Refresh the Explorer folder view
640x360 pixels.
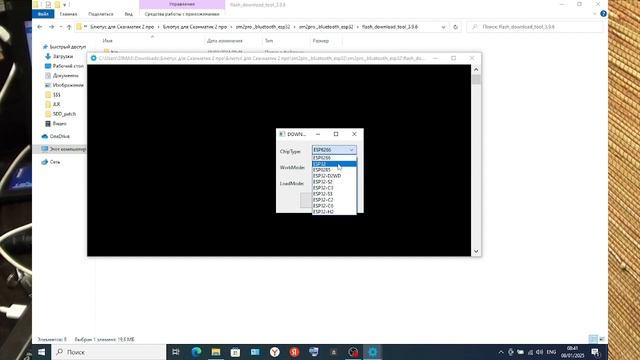[456, 27]
